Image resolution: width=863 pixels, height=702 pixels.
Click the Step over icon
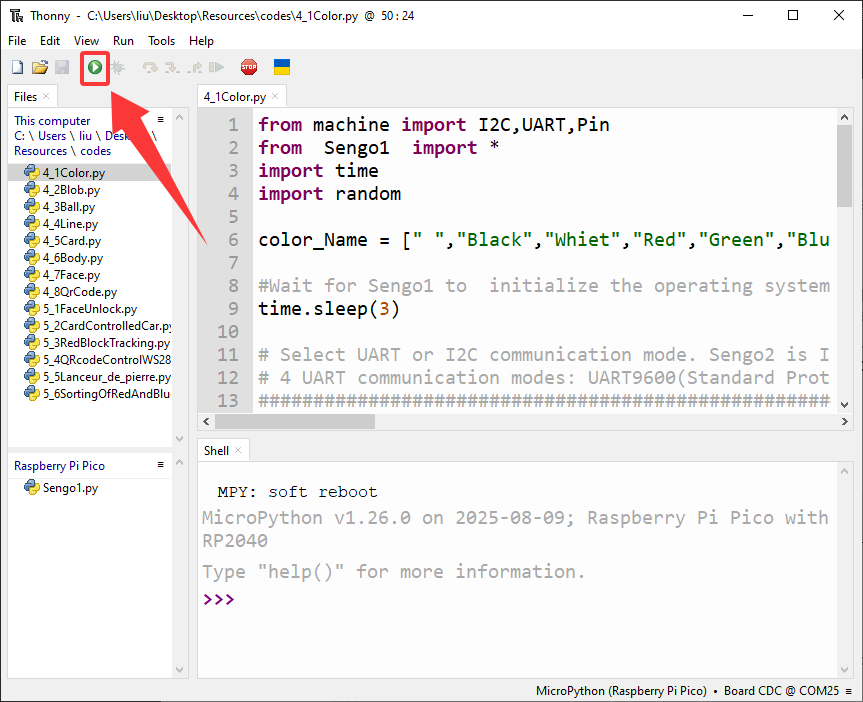click(150, 67)
